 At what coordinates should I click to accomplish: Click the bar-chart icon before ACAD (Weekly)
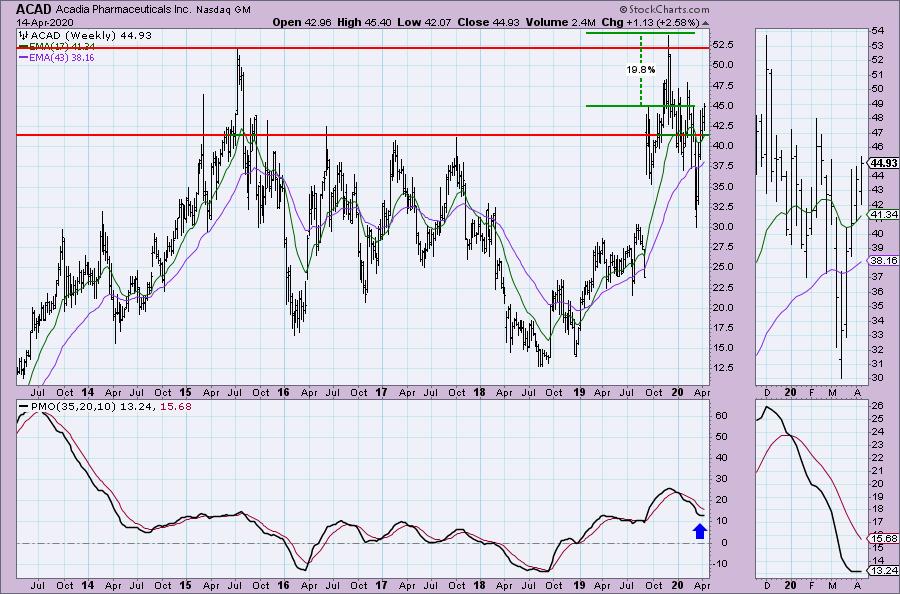click(24, 35)
